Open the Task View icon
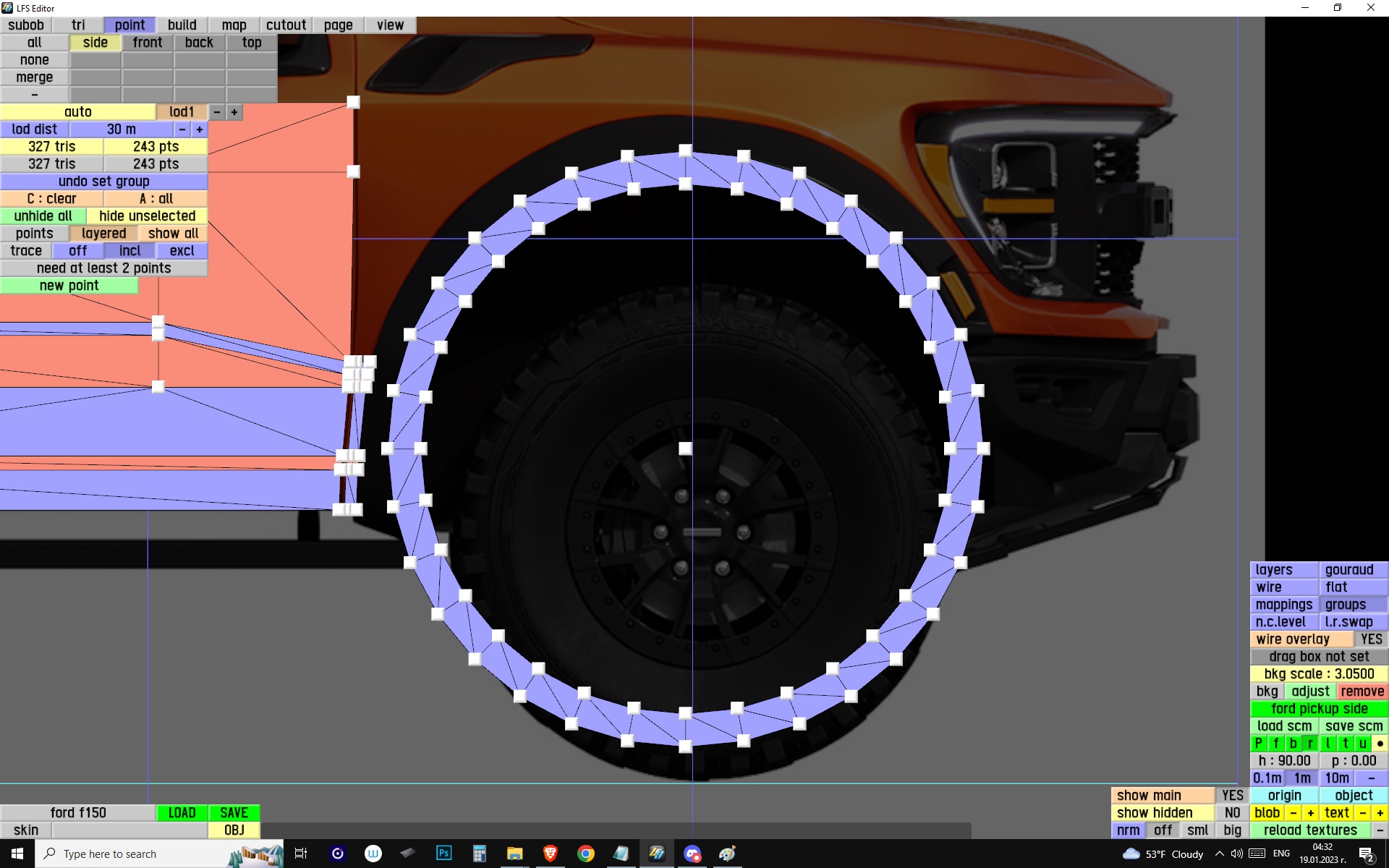This screenshot has height=868, width=1389. tap(301, 854)
